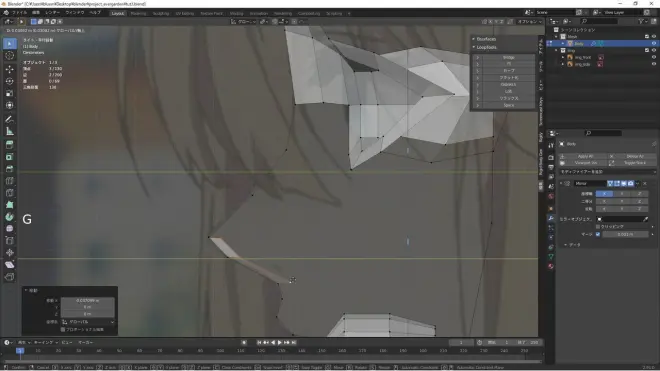This screenshot has height=371, width=660.
Task: Click the Move X value field
Action: 88,300
